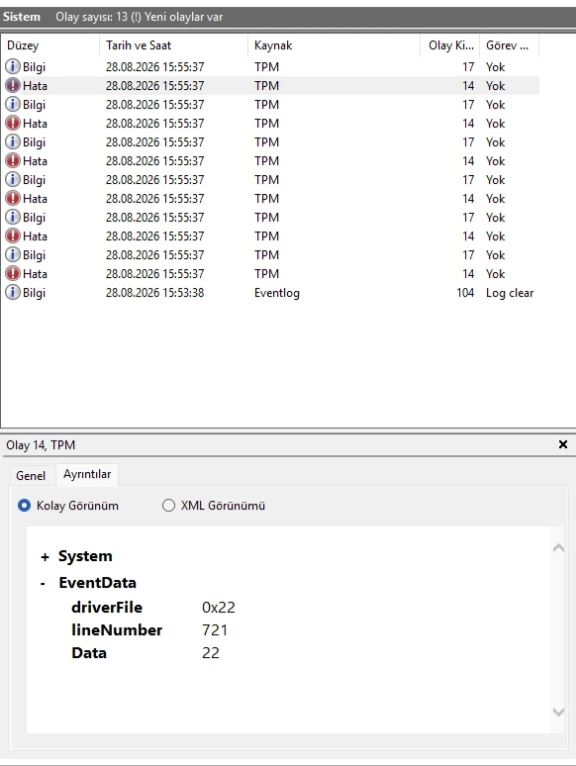Click the lineNumber field name
This screenshot has height=766, width=576.
[x=117, y=630]
